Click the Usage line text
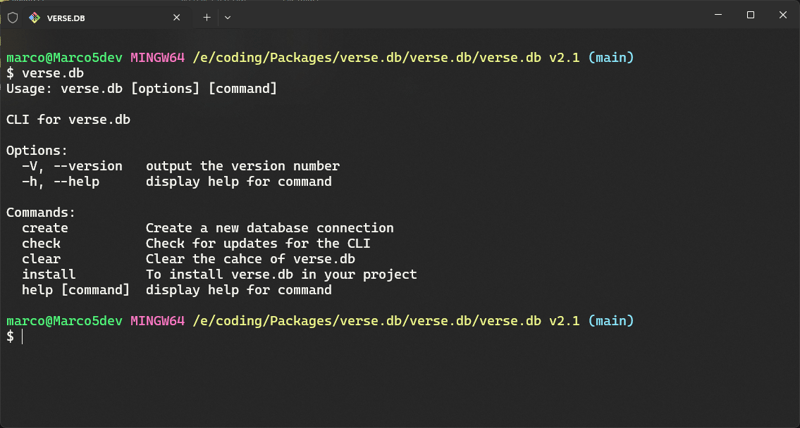The image size is (800, 428). pyautogui.click(x=141, y=89)
